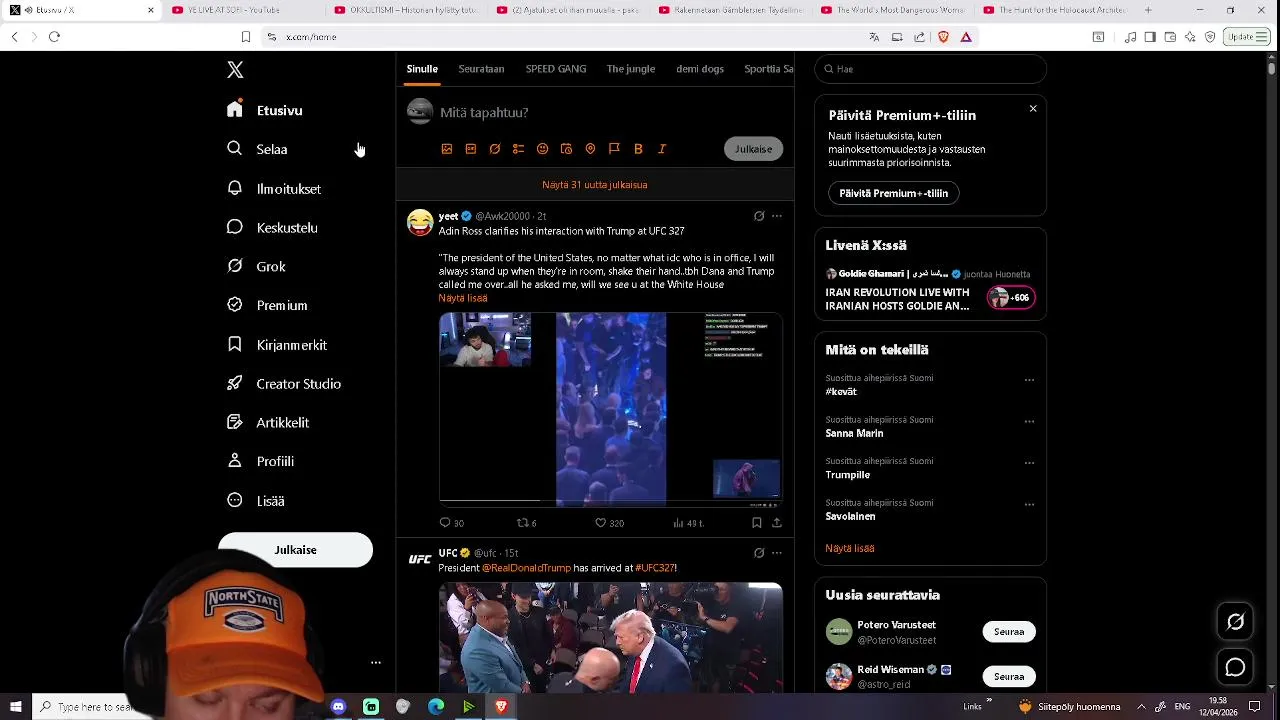This screenshot has width=1280, height=720.
Task: Click Grok icon on yeet's post
Action: pyautogui.click(x=759, y=216)
